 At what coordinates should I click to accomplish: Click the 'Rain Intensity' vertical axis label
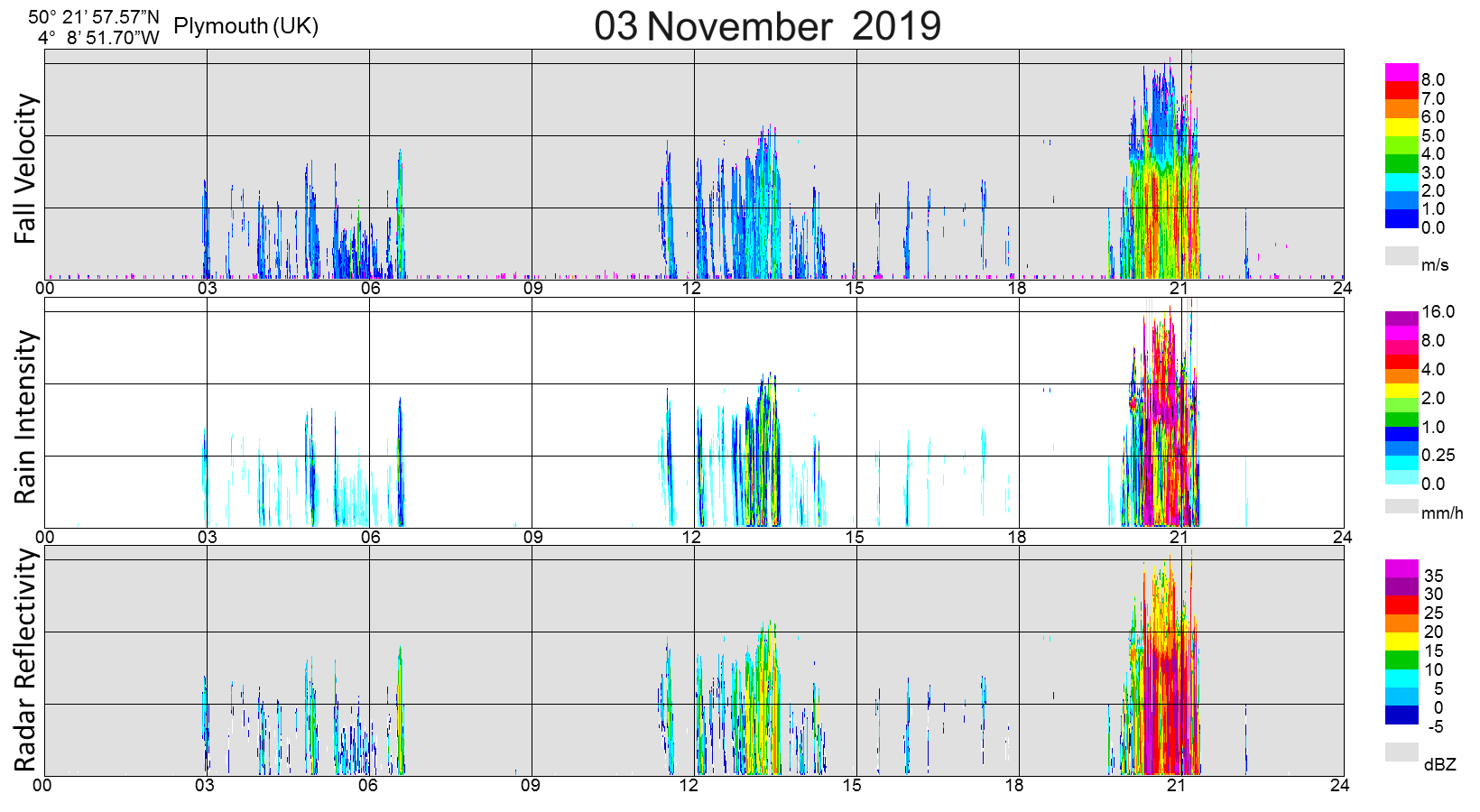(x=25, y=417)
